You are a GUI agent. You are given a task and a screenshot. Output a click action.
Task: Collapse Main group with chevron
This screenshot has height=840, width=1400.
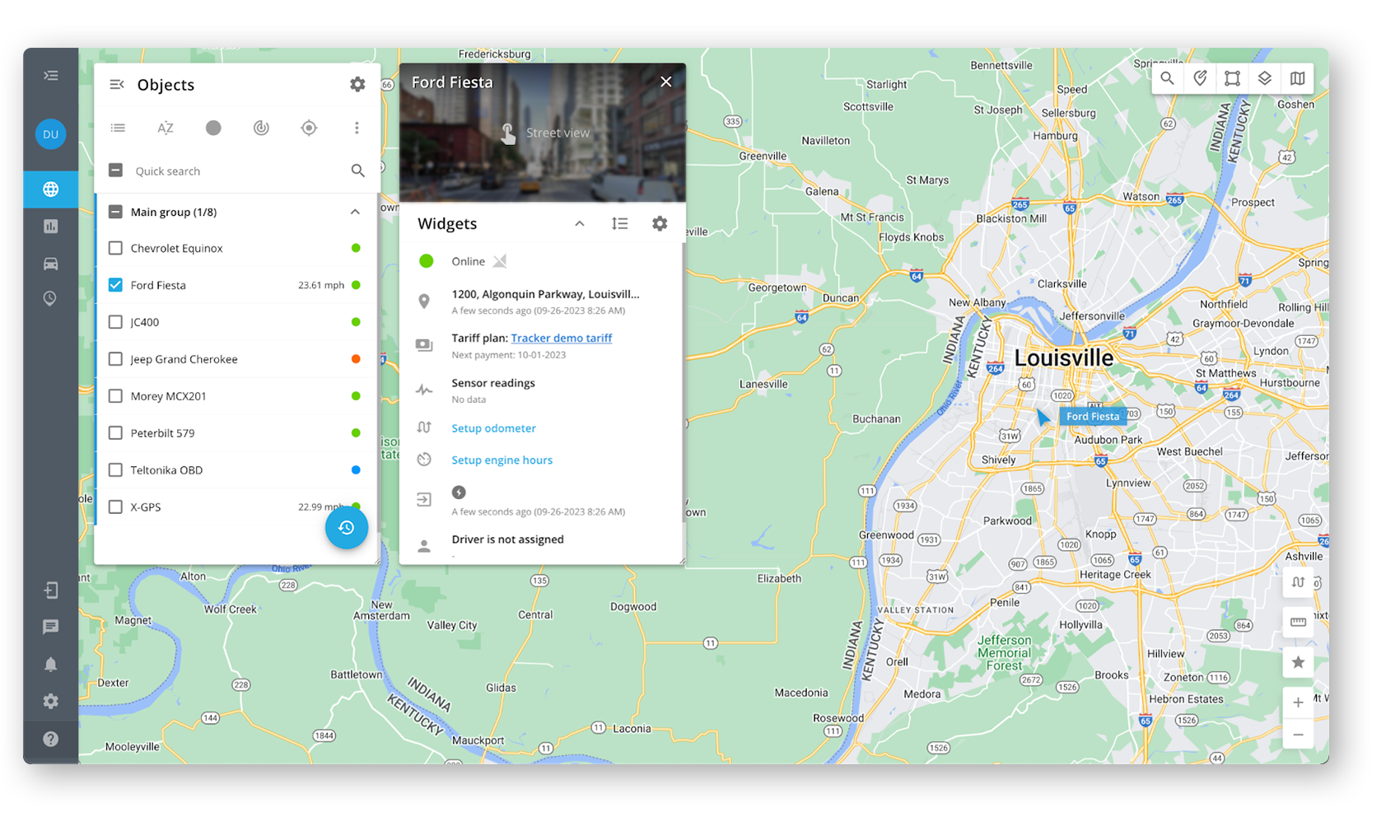point(355,212)
